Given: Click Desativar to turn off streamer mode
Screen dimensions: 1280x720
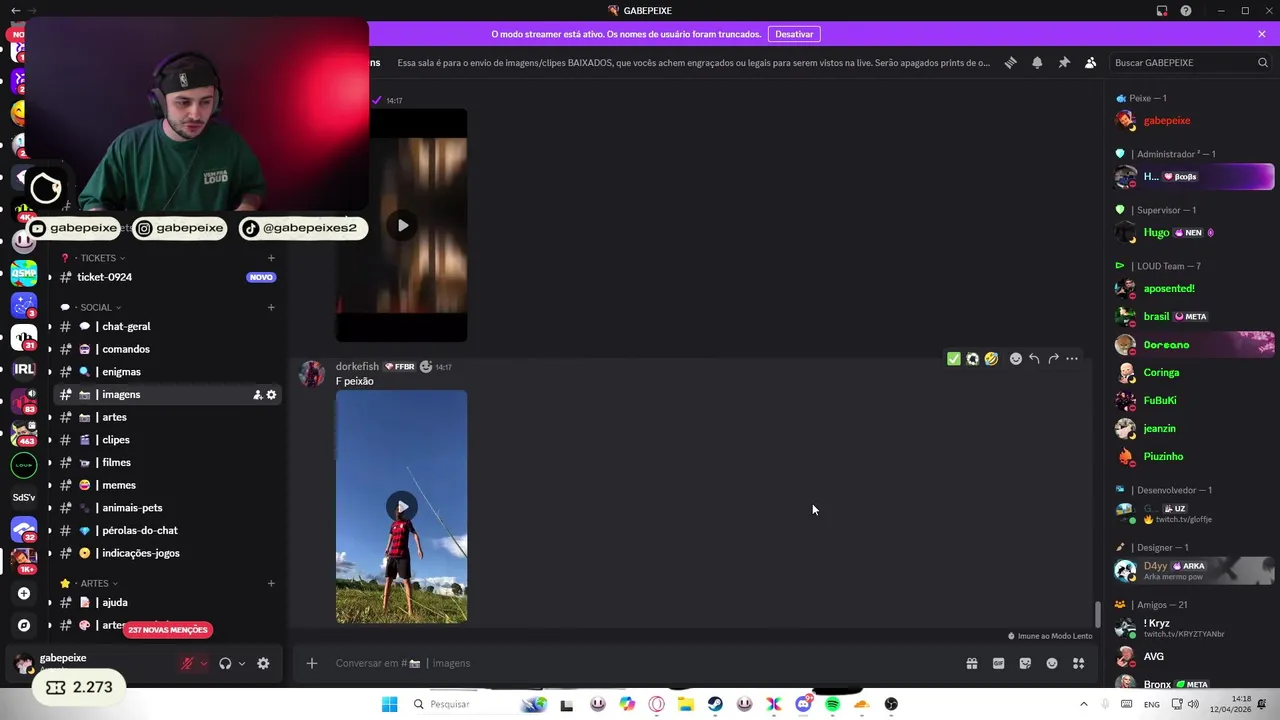Looking at the screenshot, I should pyautogui.click(x=794, y=34).
